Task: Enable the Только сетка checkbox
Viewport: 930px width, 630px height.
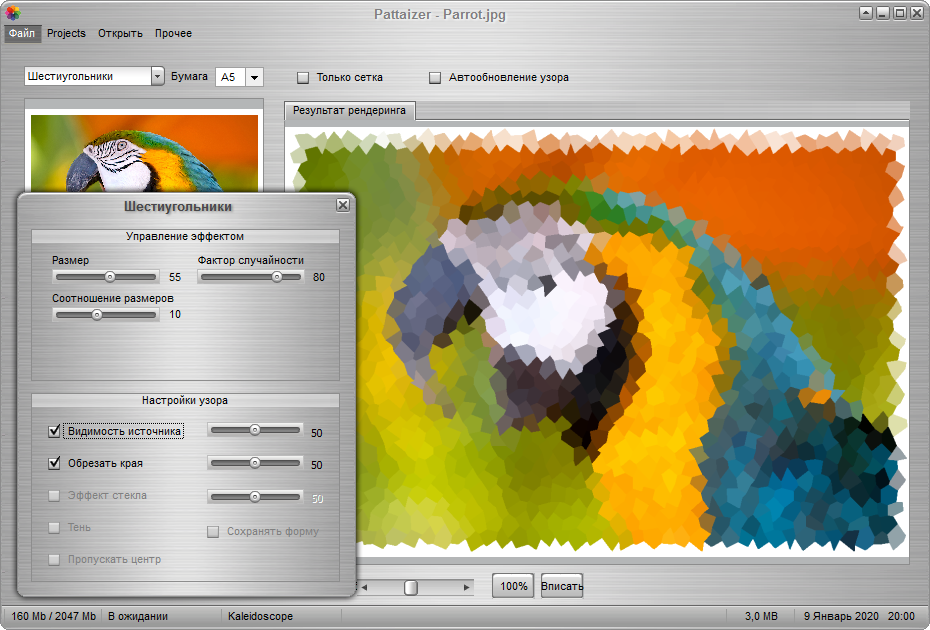Action: (303, 78)
